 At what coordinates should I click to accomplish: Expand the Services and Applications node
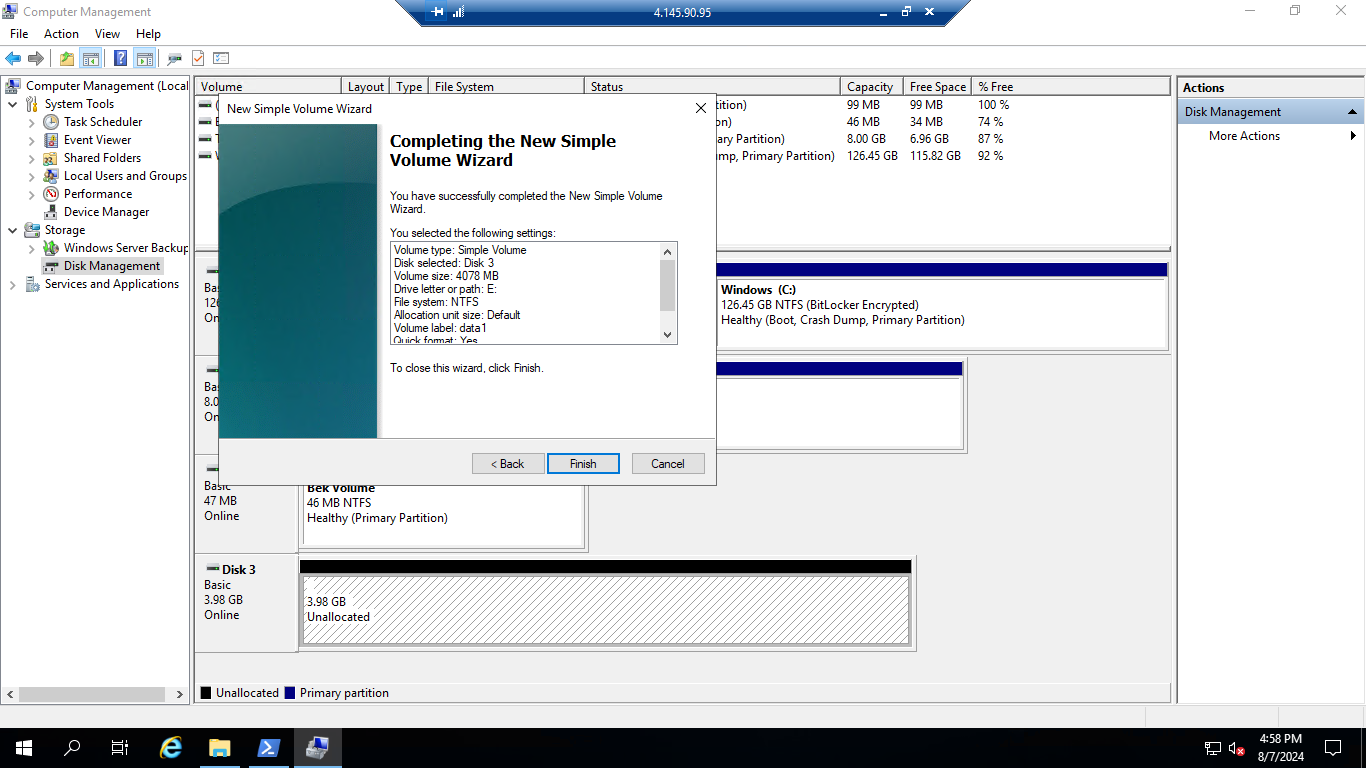click(12, 284)
